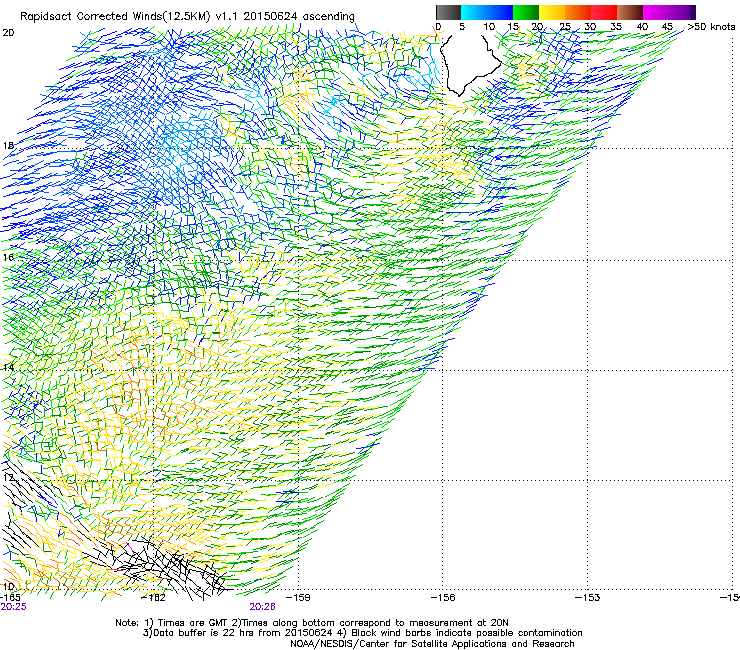This screenshot has height=650, width=740.
Task: Click the '0' legend speed label
Action: point(438,27)
